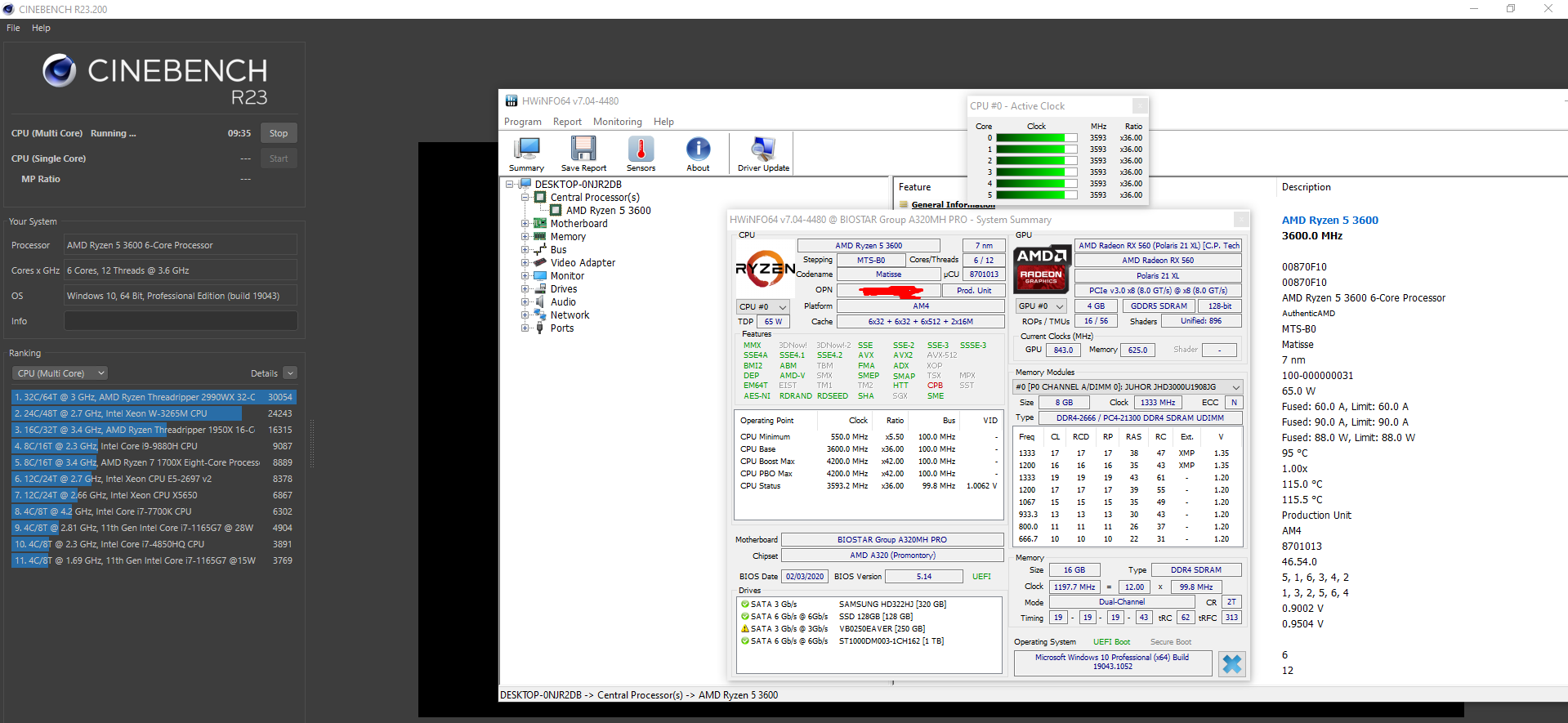This screenshot has width=1568, height=723.
Task: Click the ECC indicator N box
Action: click(x=1234, y=402)
